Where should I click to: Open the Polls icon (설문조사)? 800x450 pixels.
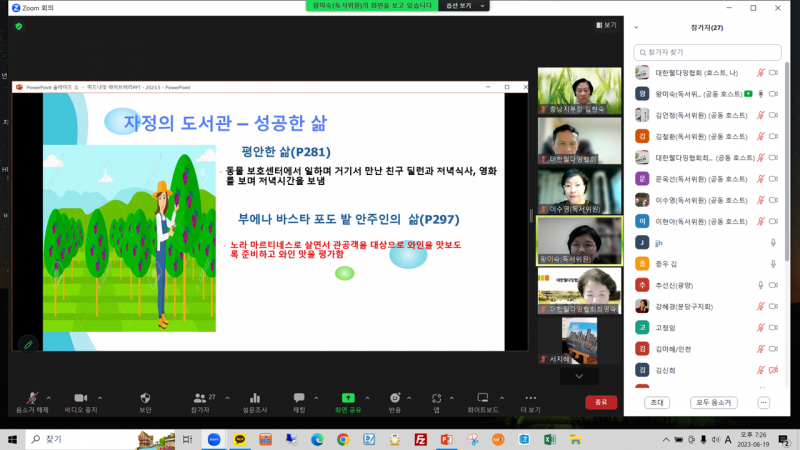coord(255,398)
